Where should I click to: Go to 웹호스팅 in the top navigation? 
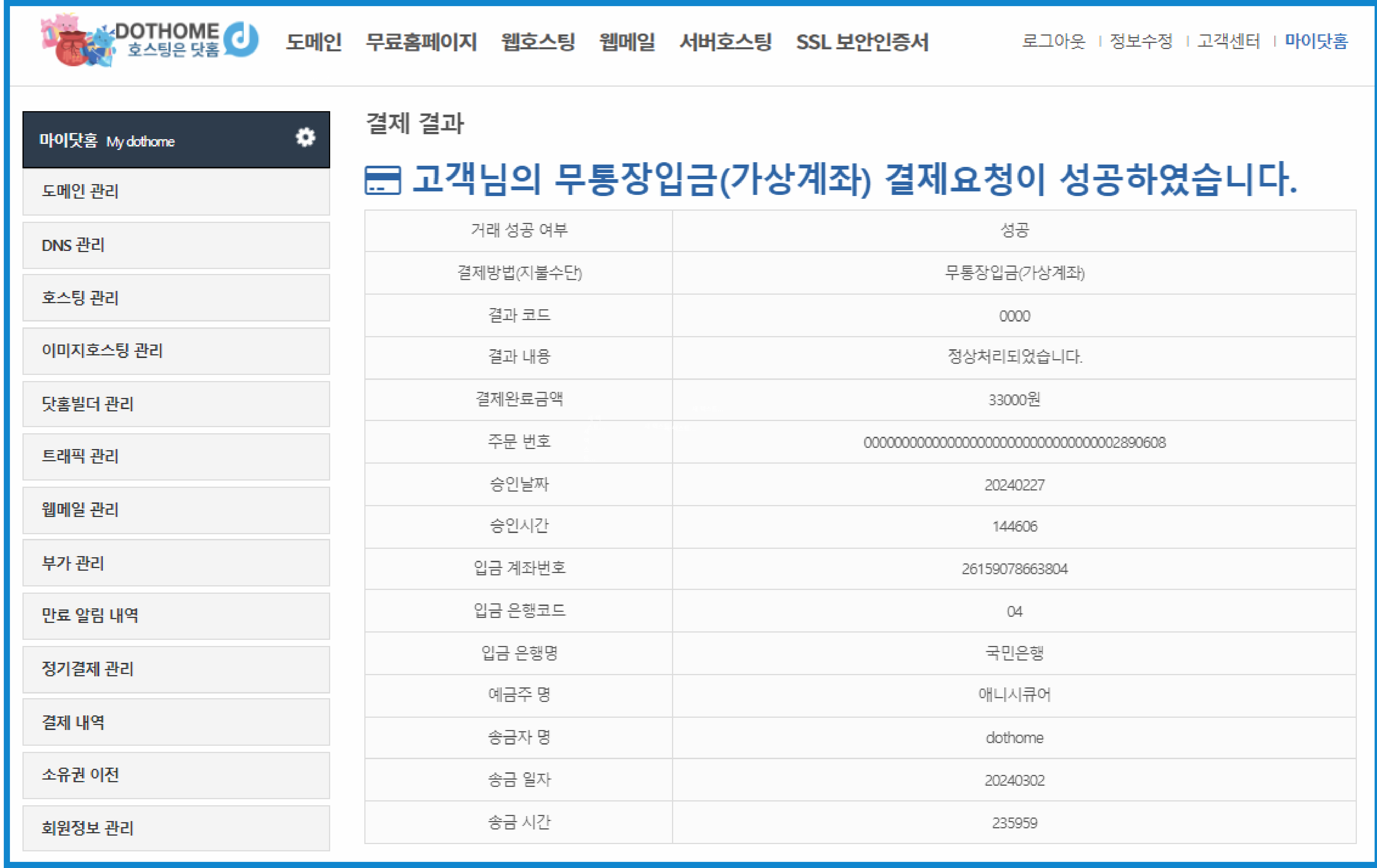pos(537,42)
